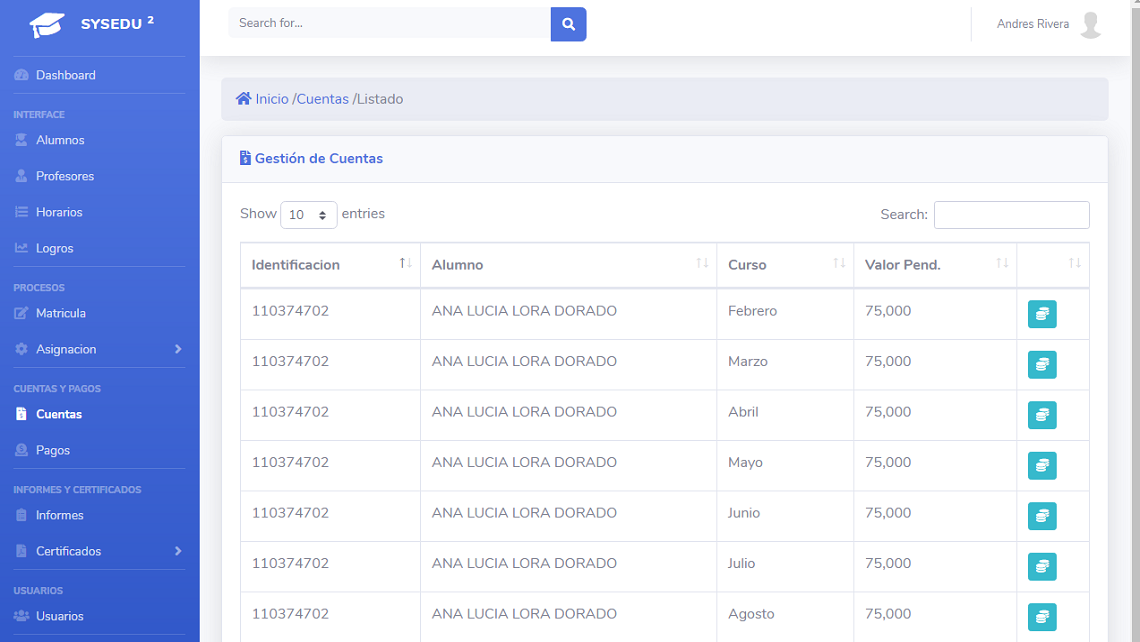The height and width of the screenshot is (642, 1140).
Task: Click the Cuentas breadcrumb link
Action: click(x=322, y=99)
